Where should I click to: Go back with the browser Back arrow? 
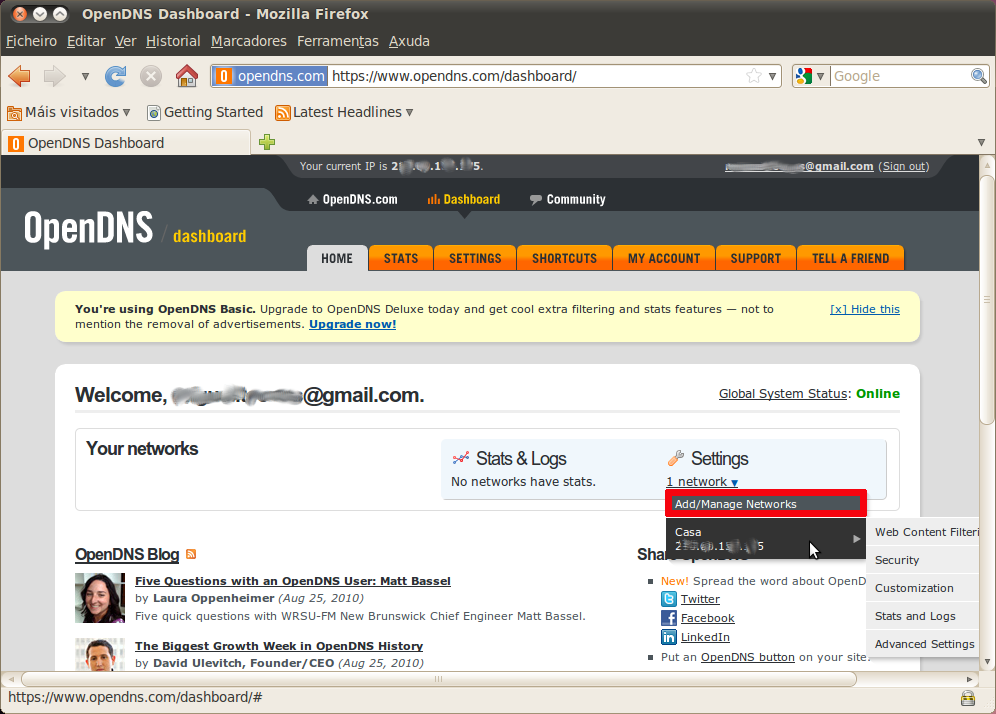(x=20, y=76)
